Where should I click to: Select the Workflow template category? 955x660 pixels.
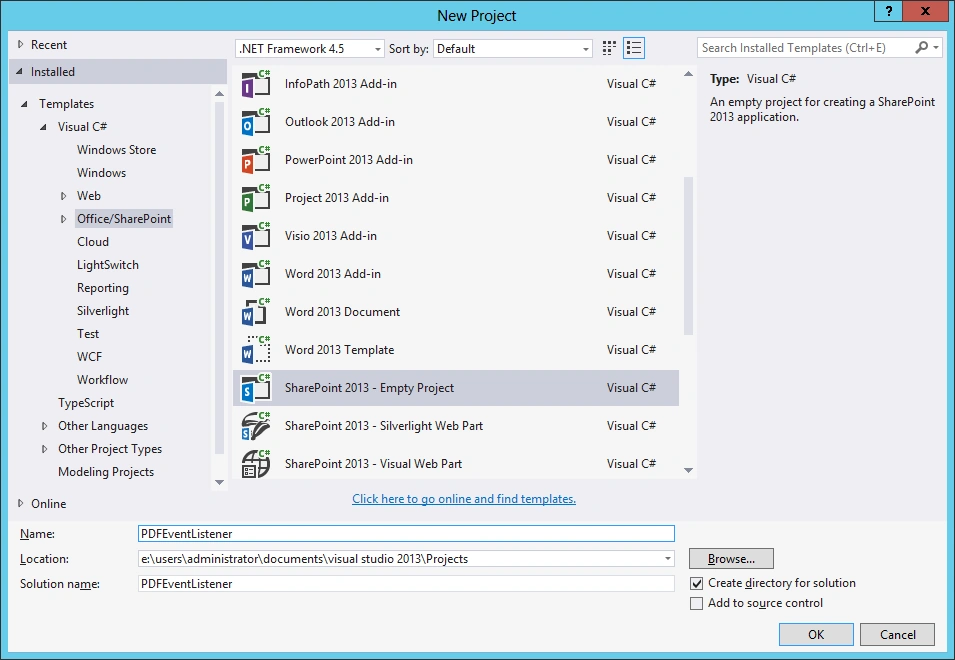click(102, 380)
